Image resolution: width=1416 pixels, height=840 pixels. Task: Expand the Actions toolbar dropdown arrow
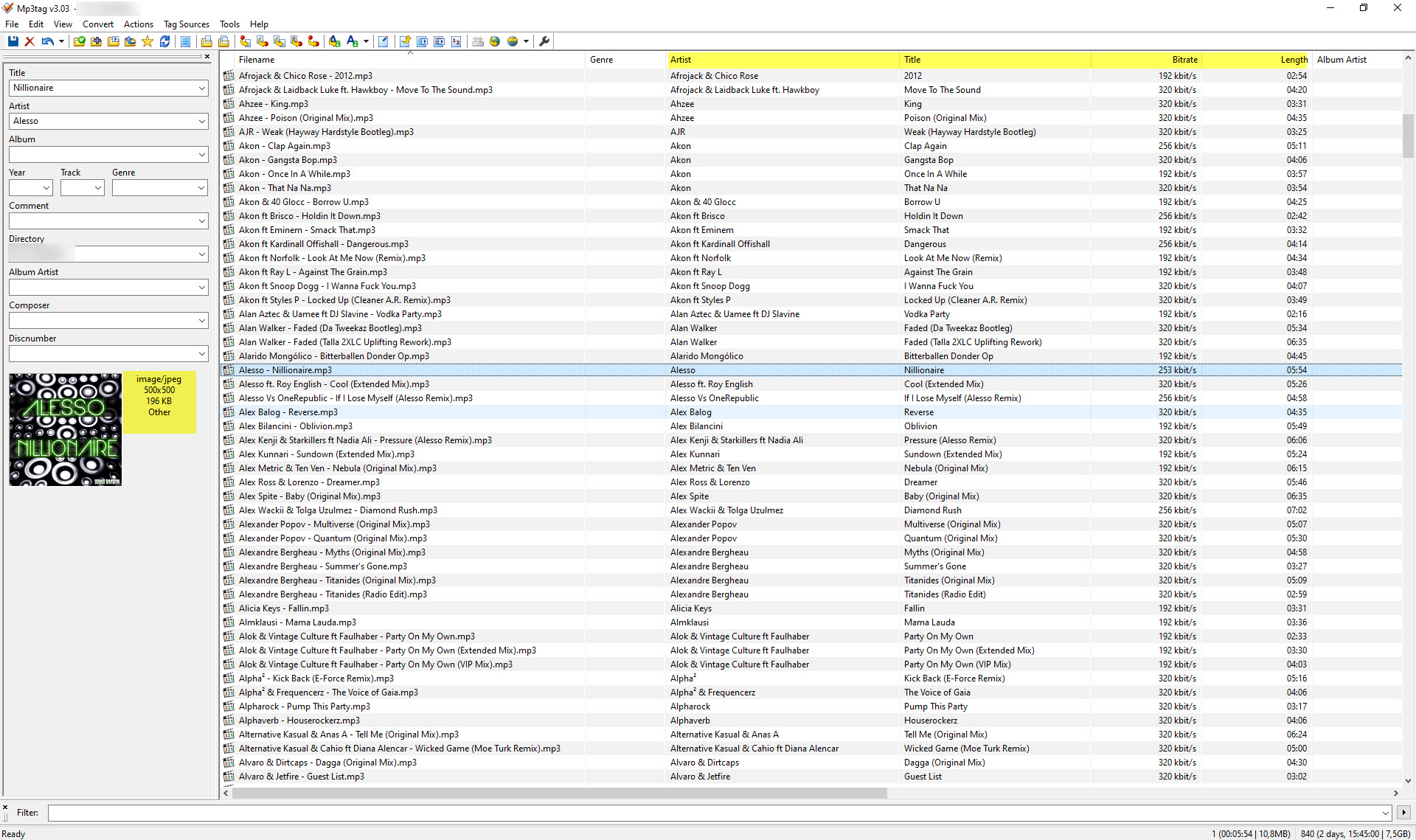coord(366,42)
